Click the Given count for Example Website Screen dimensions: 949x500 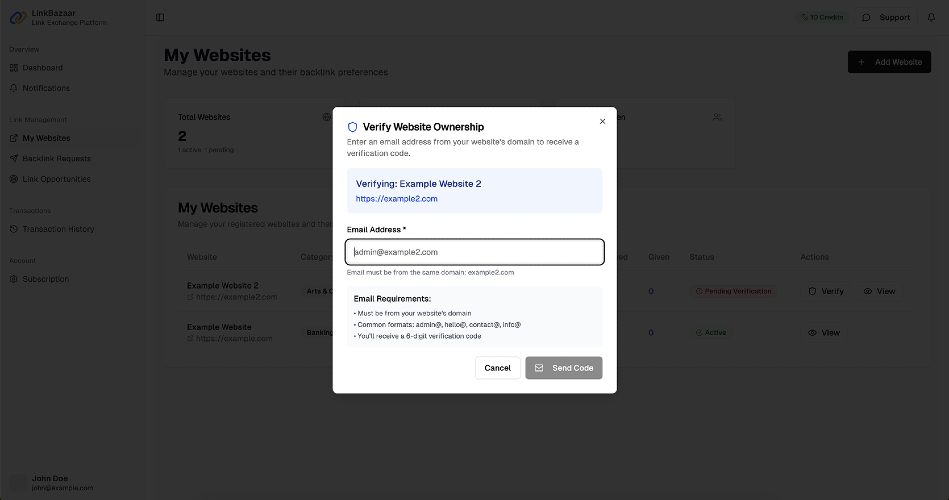point(651,332)
